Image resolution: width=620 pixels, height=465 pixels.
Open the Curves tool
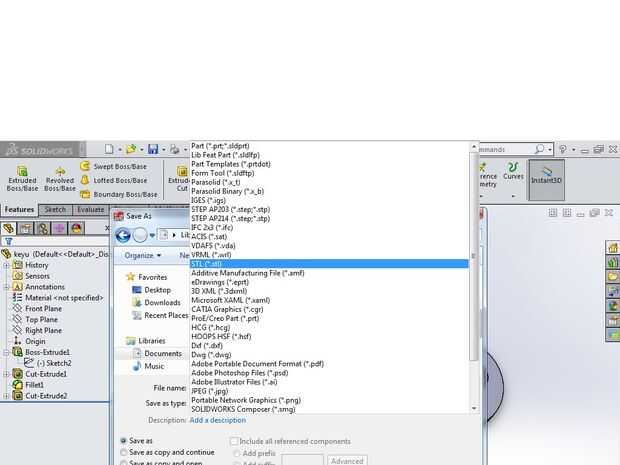click(x=513, y=171)
